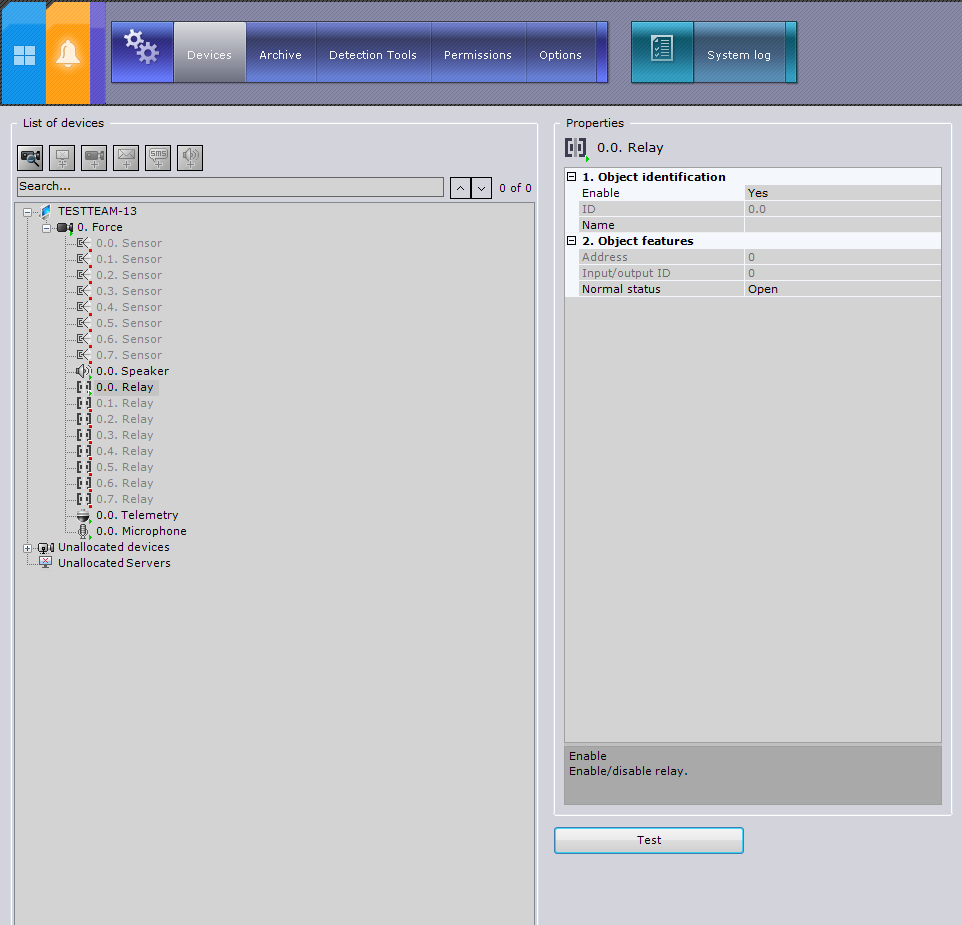The image size is (962, 925).
Task: Click the add camera icon
Action: 94,157
